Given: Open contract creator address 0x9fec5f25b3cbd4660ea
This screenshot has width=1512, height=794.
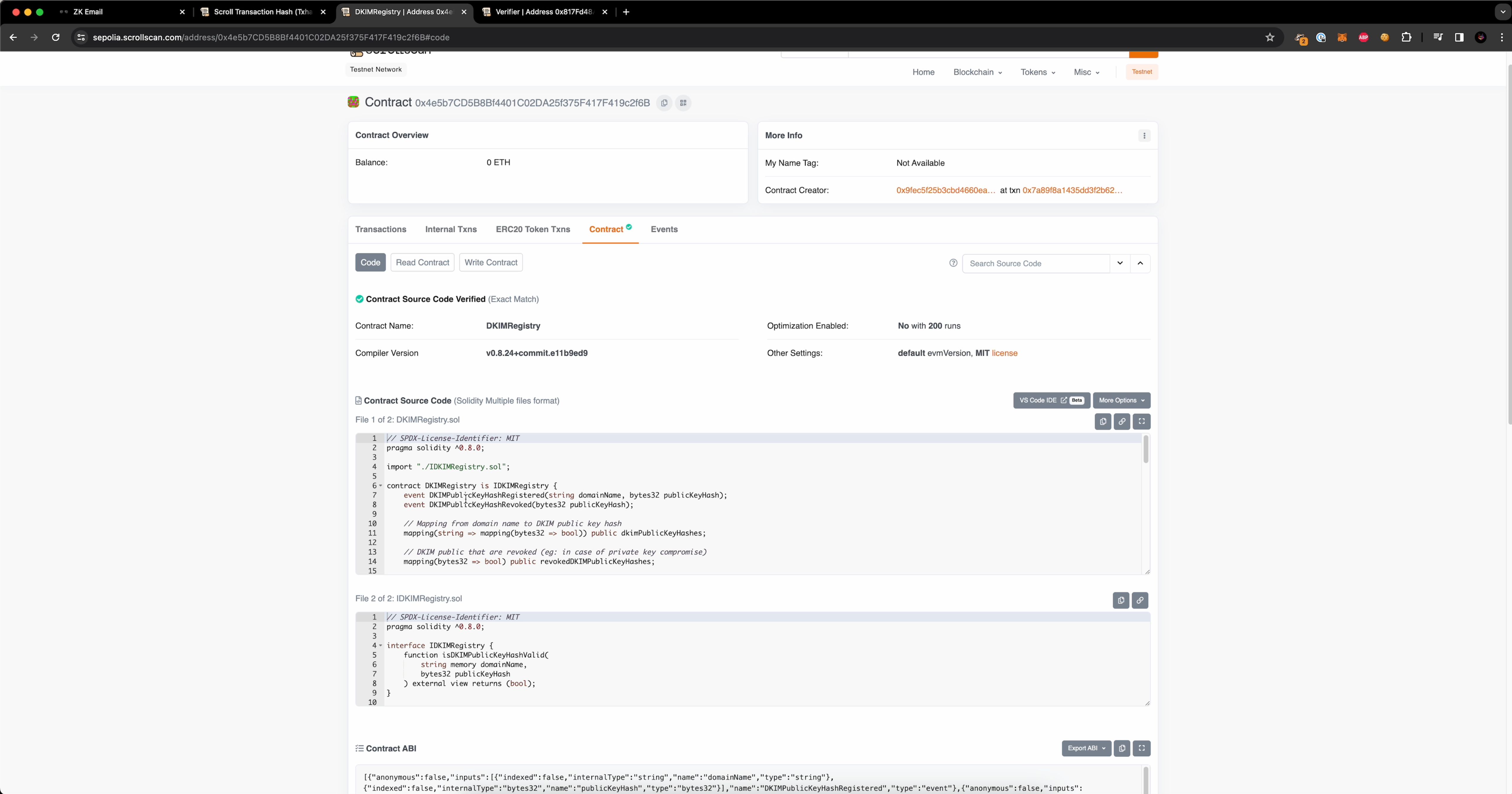Looking at the screenshot, I should pyautogui.click(x=946, y=190).
